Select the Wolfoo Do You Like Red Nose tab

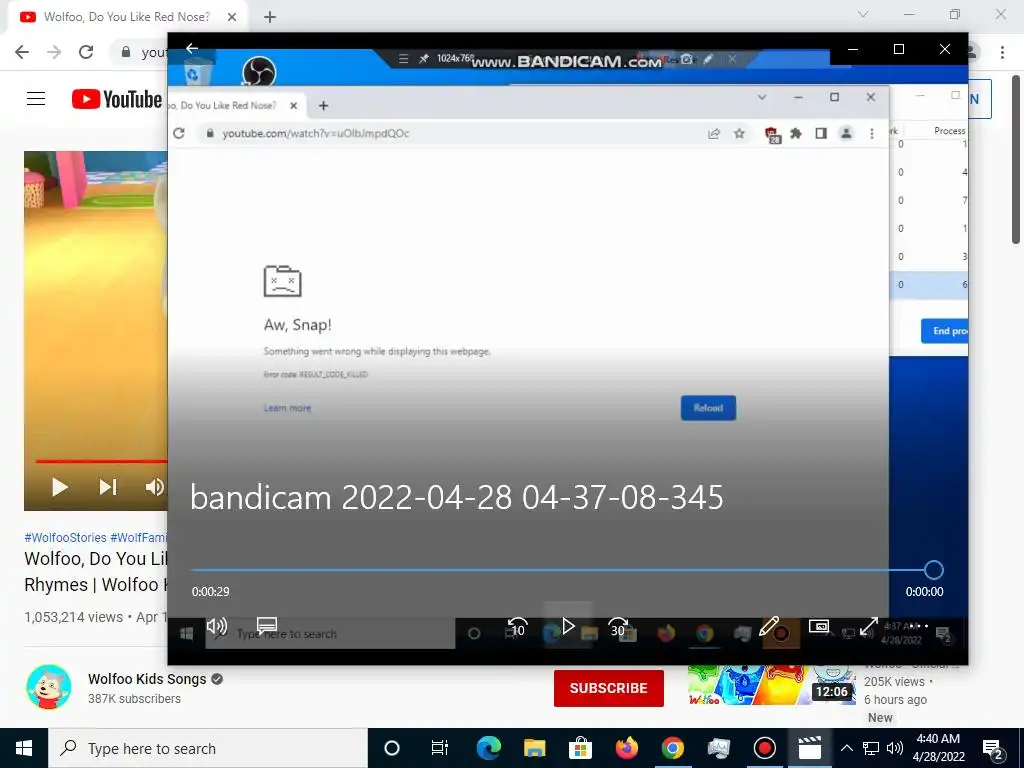[x=127, y=17]
